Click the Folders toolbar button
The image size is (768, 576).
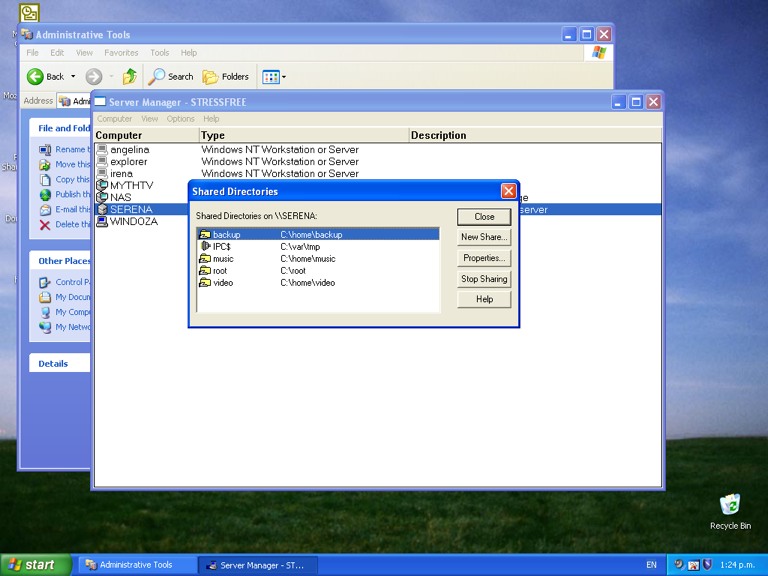point(226,76)
